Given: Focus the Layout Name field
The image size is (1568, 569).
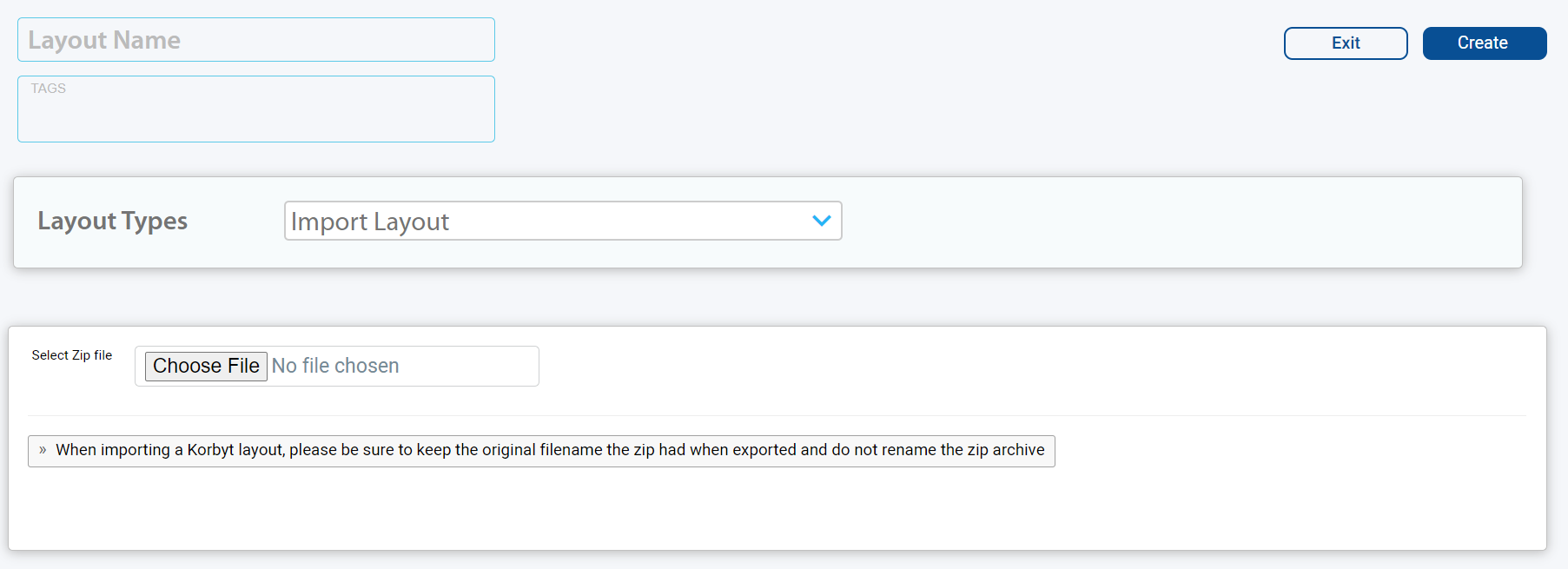Looking at the screenshot, I should (x=256, y=40).
